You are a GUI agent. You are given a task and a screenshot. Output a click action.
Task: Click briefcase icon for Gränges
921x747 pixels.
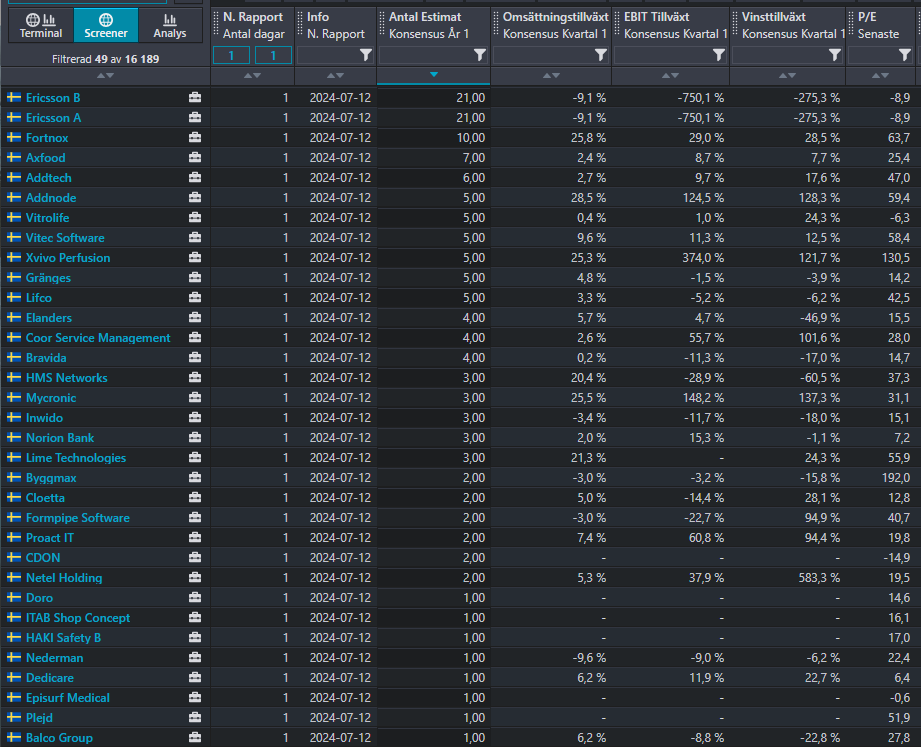(195, 277)
